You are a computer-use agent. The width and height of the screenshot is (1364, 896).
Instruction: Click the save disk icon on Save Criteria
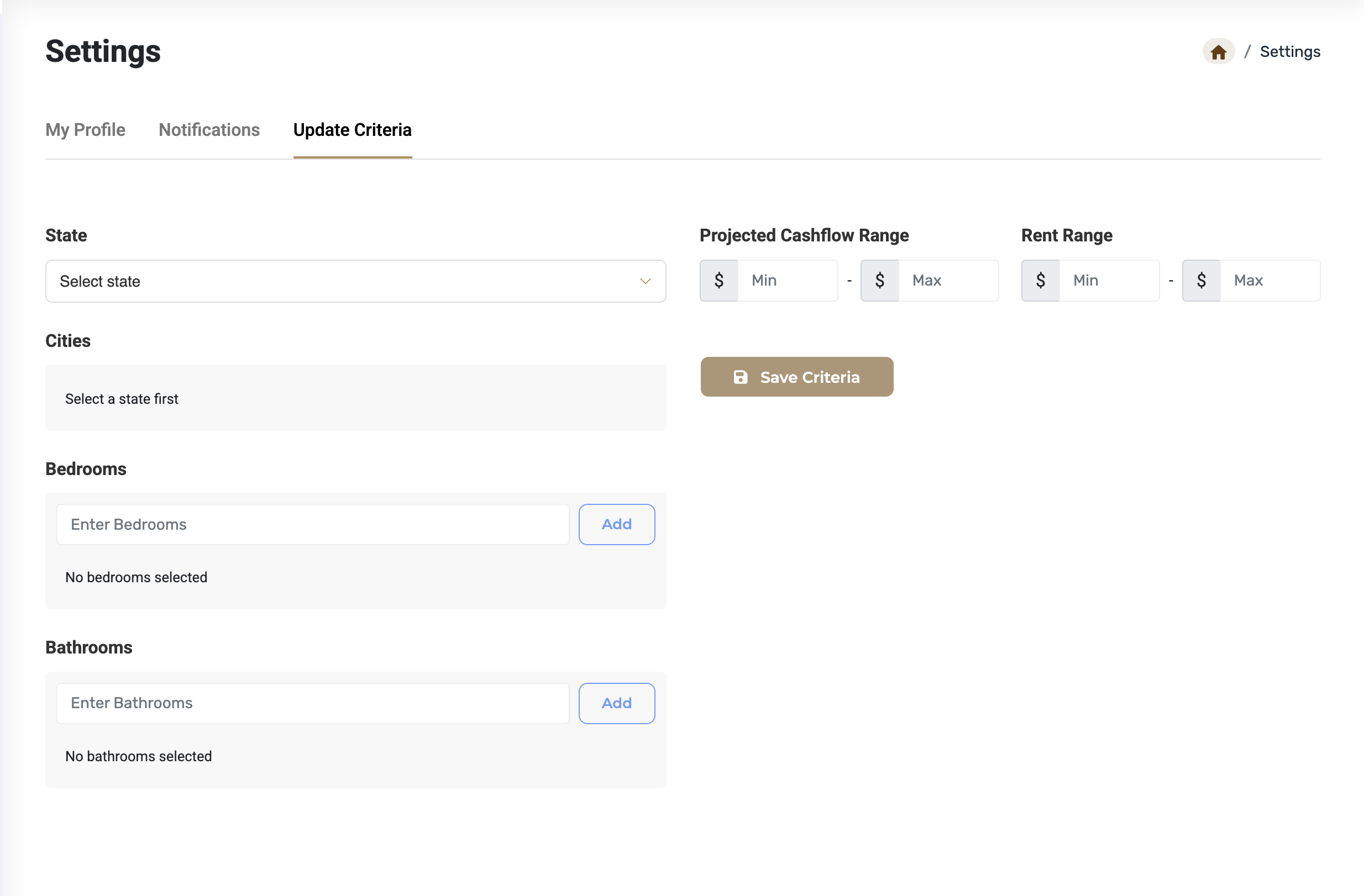(x=740, y=377)
